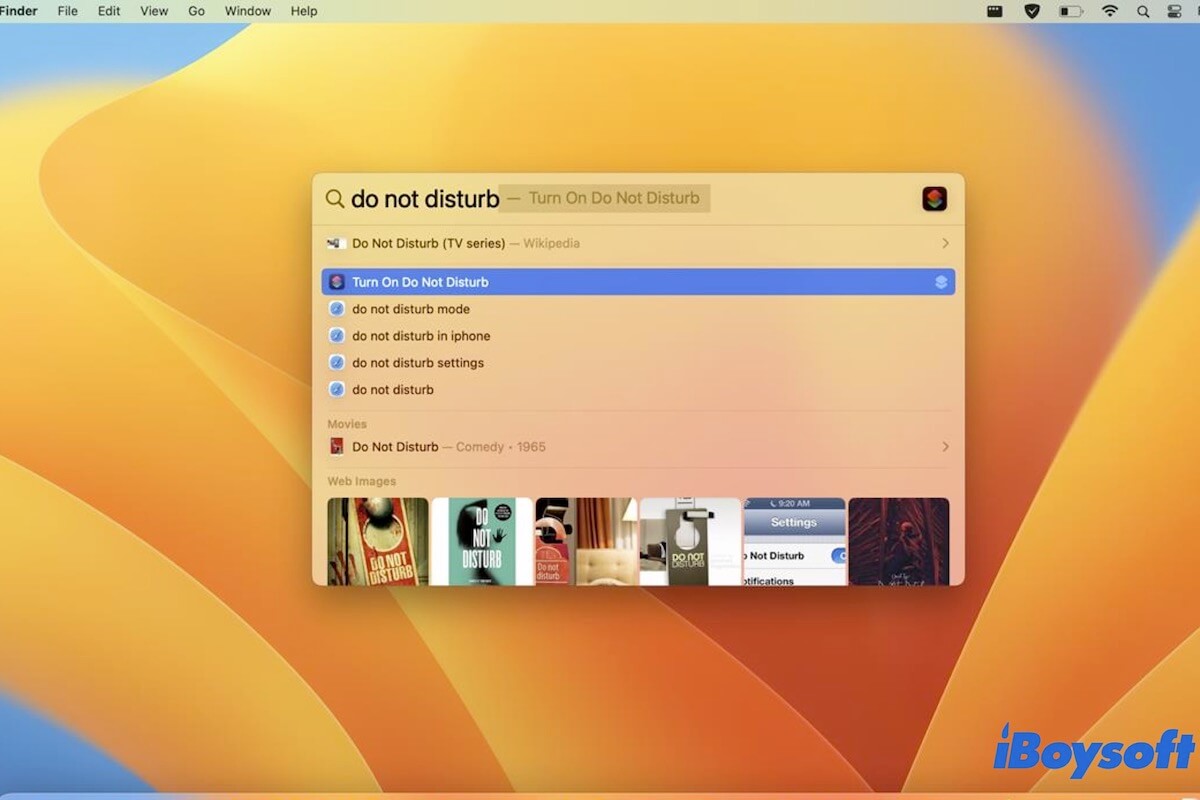Open the hotel room with curtains web image

pos(586,541)
